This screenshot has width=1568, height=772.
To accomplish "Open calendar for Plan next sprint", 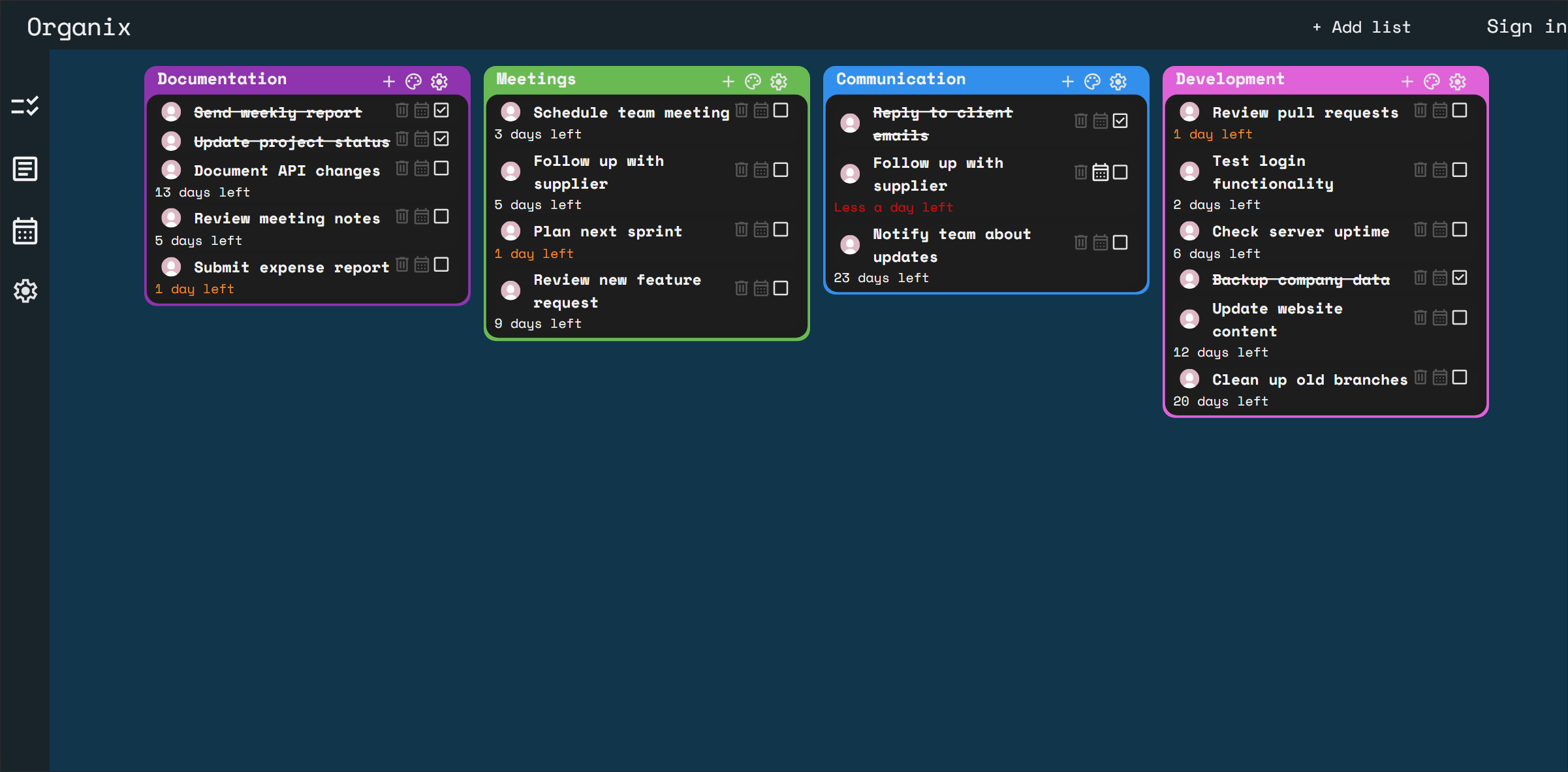I will (761, 229).
